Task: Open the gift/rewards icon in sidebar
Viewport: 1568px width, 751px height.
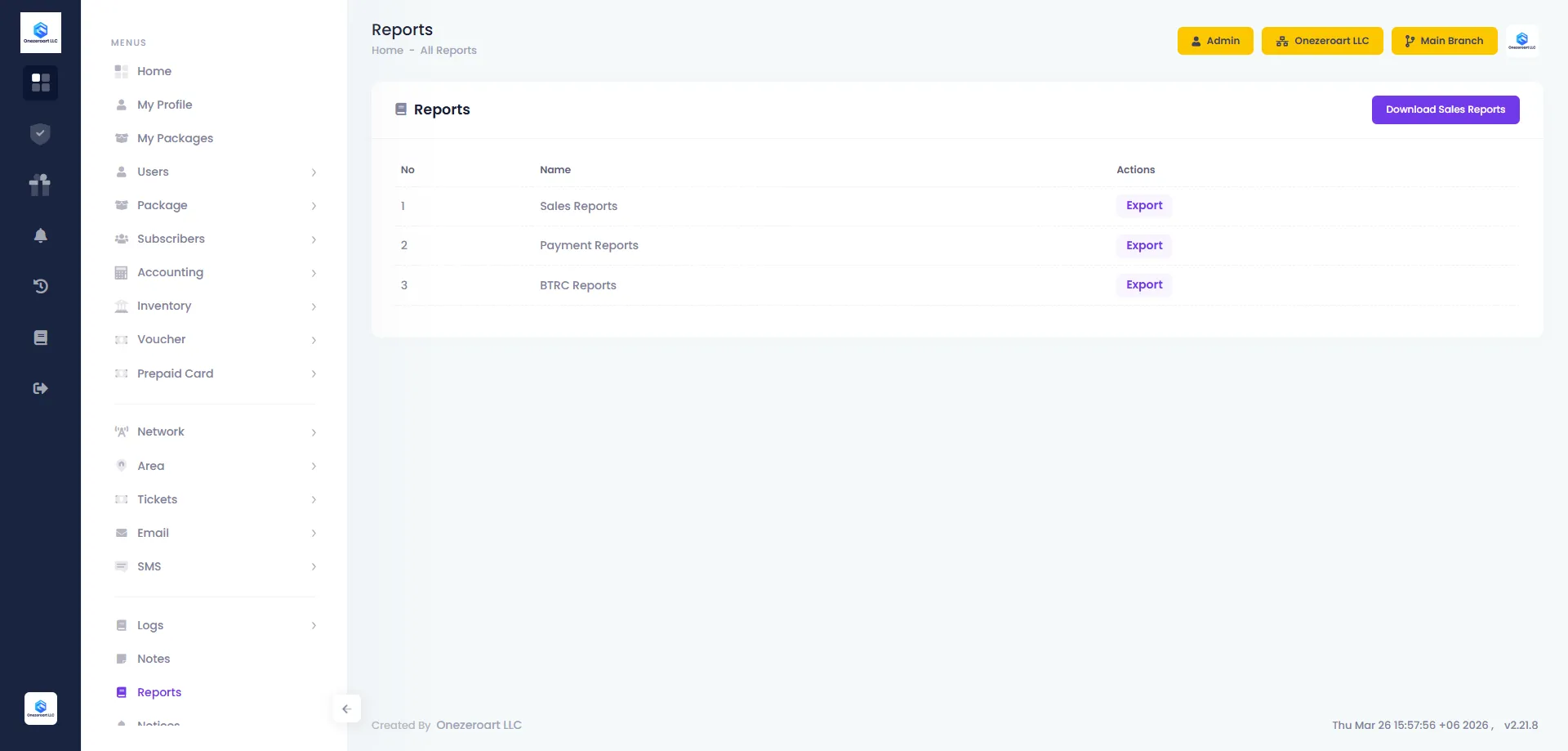Action: [x=40, y=185]
